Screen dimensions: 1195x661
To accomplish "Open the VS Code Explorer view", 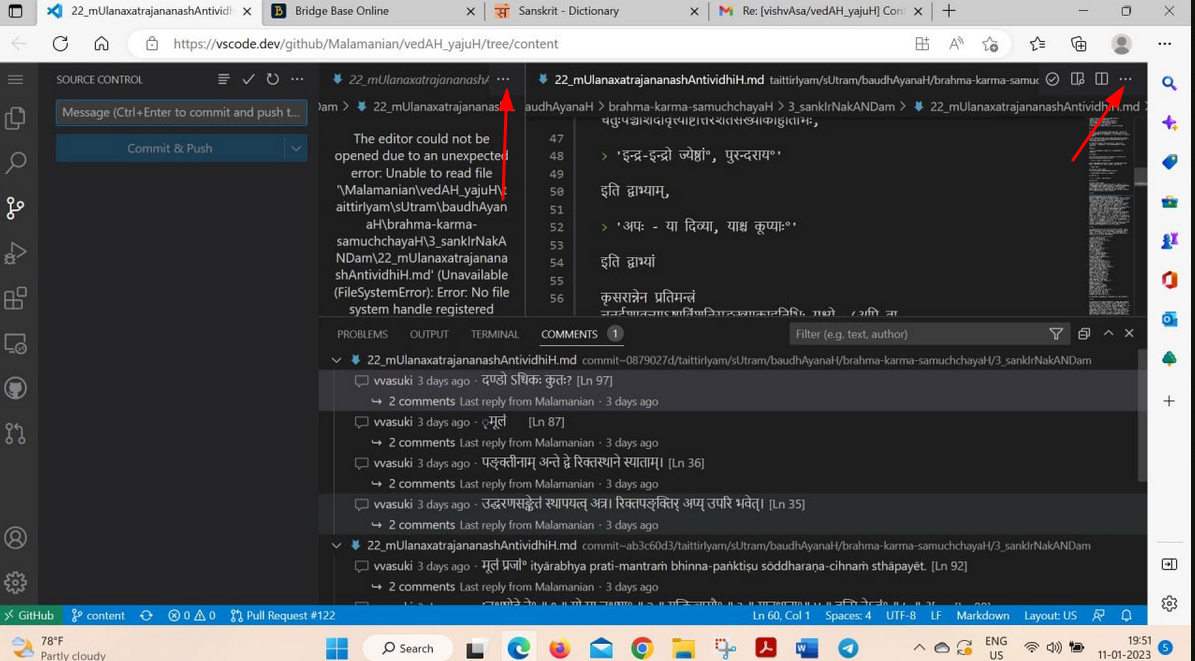I will pyautogui.click(x=15, y=117).
